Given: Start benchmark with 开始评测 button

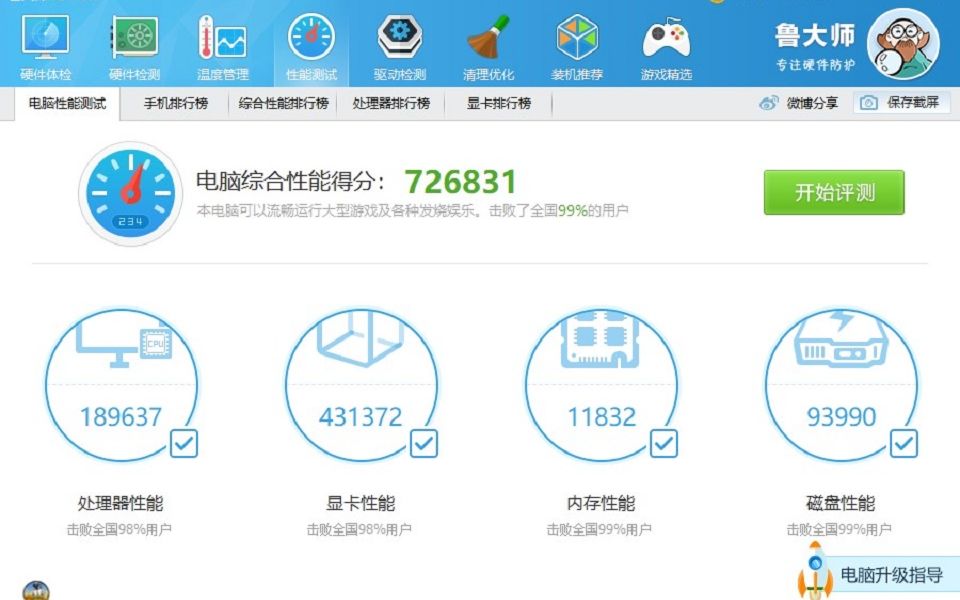Looking at the screenshot, I should pyautogui.click(x=834, y=192).
